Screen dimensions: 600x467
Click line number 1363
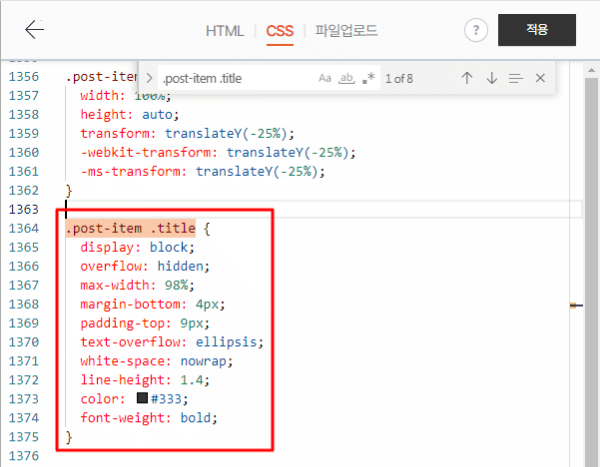(24, 209)
